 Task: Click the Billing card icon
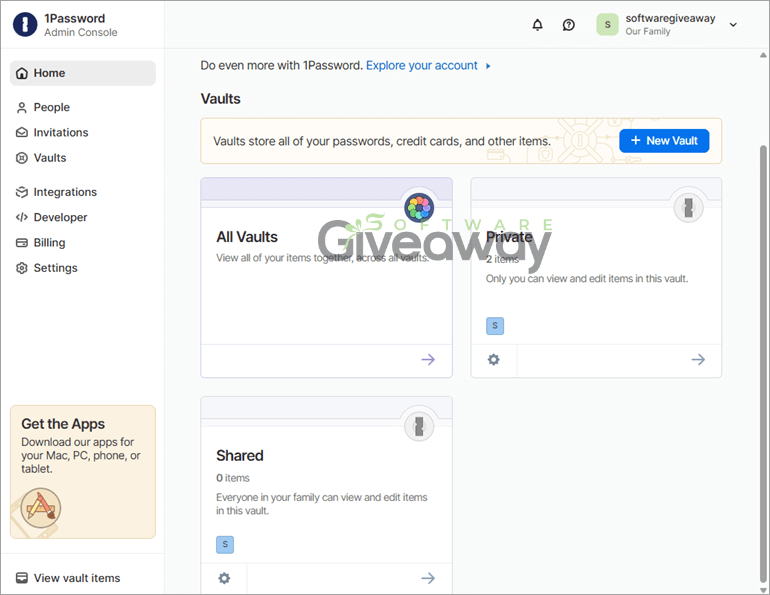pos(22,243)
